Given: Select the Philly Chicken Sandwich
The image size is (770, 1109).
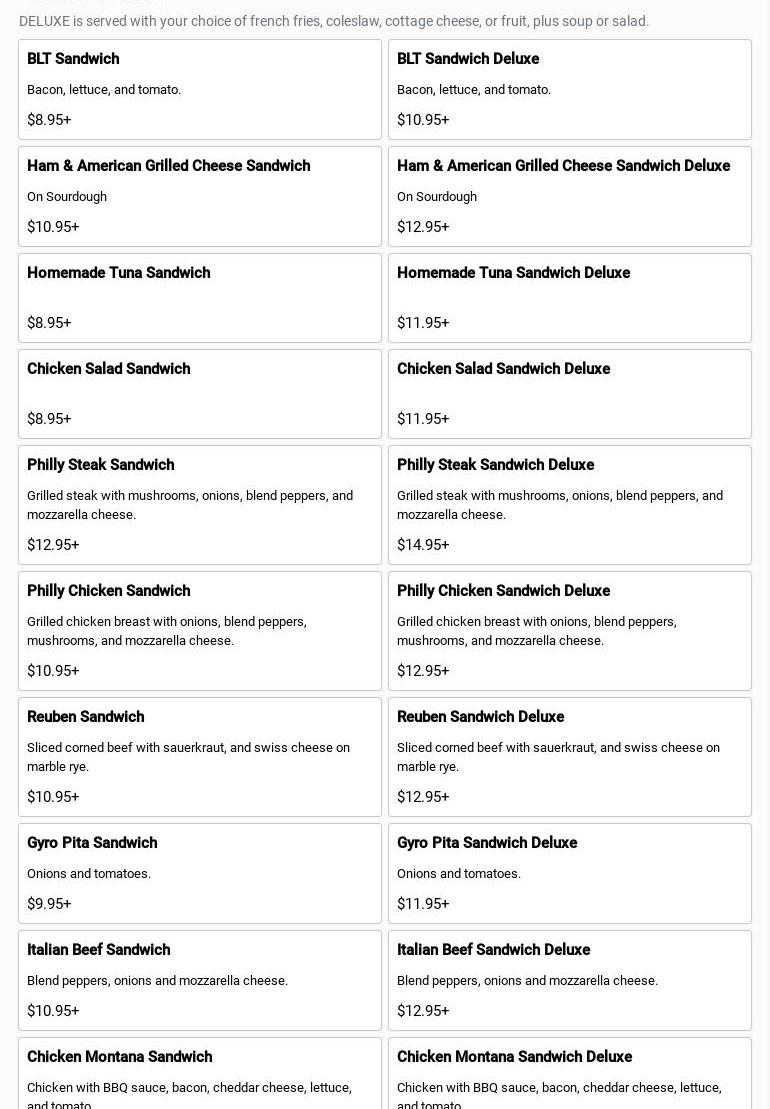Looking at the screenshot, I should click(x=200, y=630).
